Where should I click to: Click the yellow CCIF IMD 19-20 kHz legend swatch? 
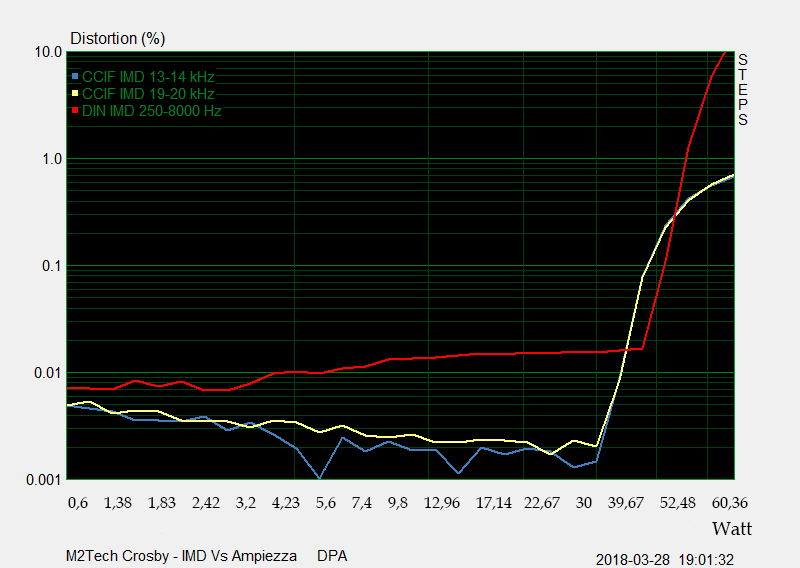point(76,93)
